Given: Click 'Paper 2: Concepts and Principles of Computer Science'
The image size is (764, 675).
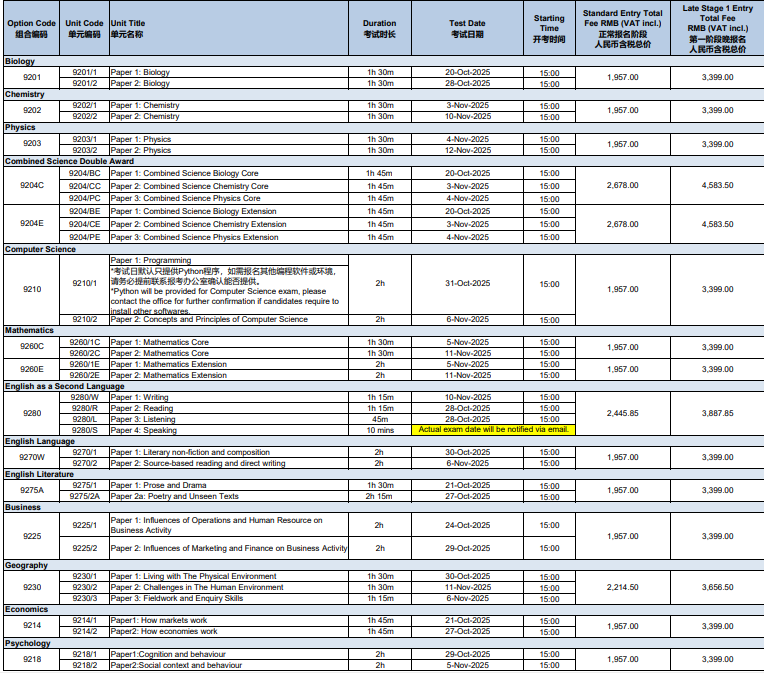Looking at the screenshot, I should point(209,319).
